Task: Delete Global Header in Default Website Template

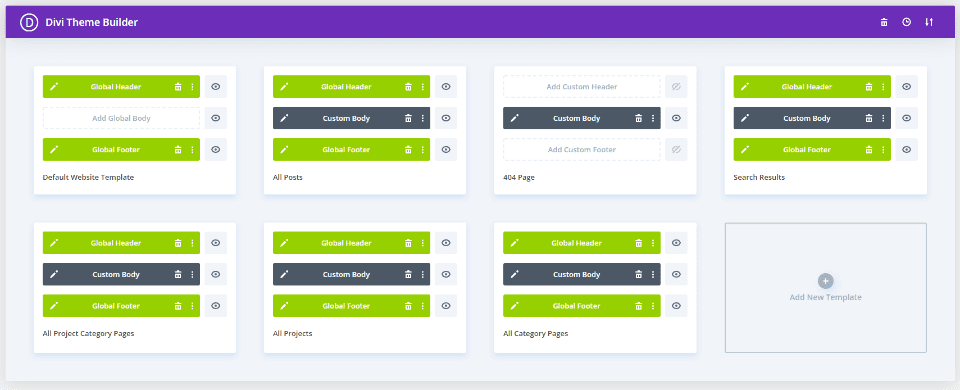Action: click(178, 87)
